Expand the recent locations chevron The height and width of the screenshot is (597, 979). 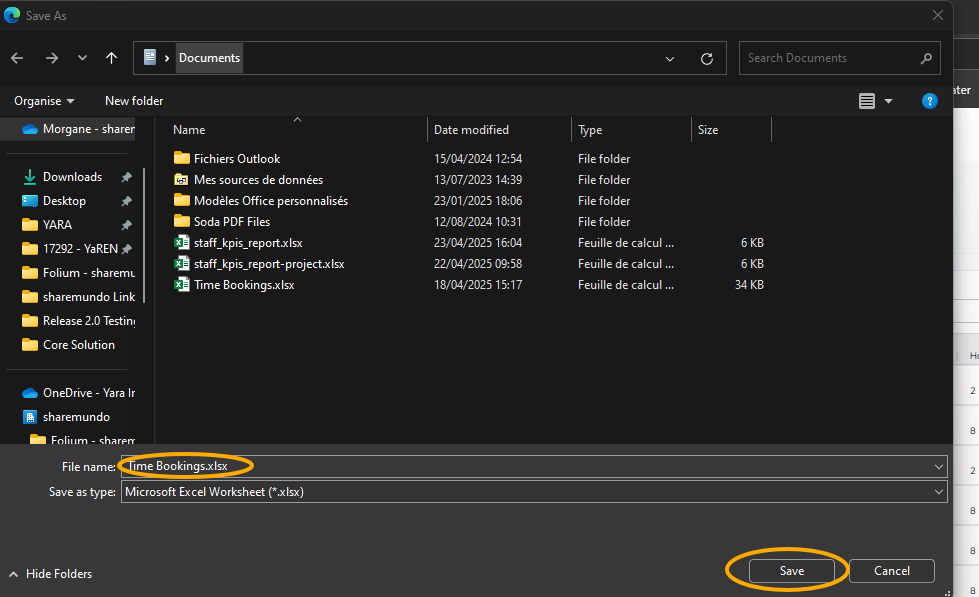82,58
